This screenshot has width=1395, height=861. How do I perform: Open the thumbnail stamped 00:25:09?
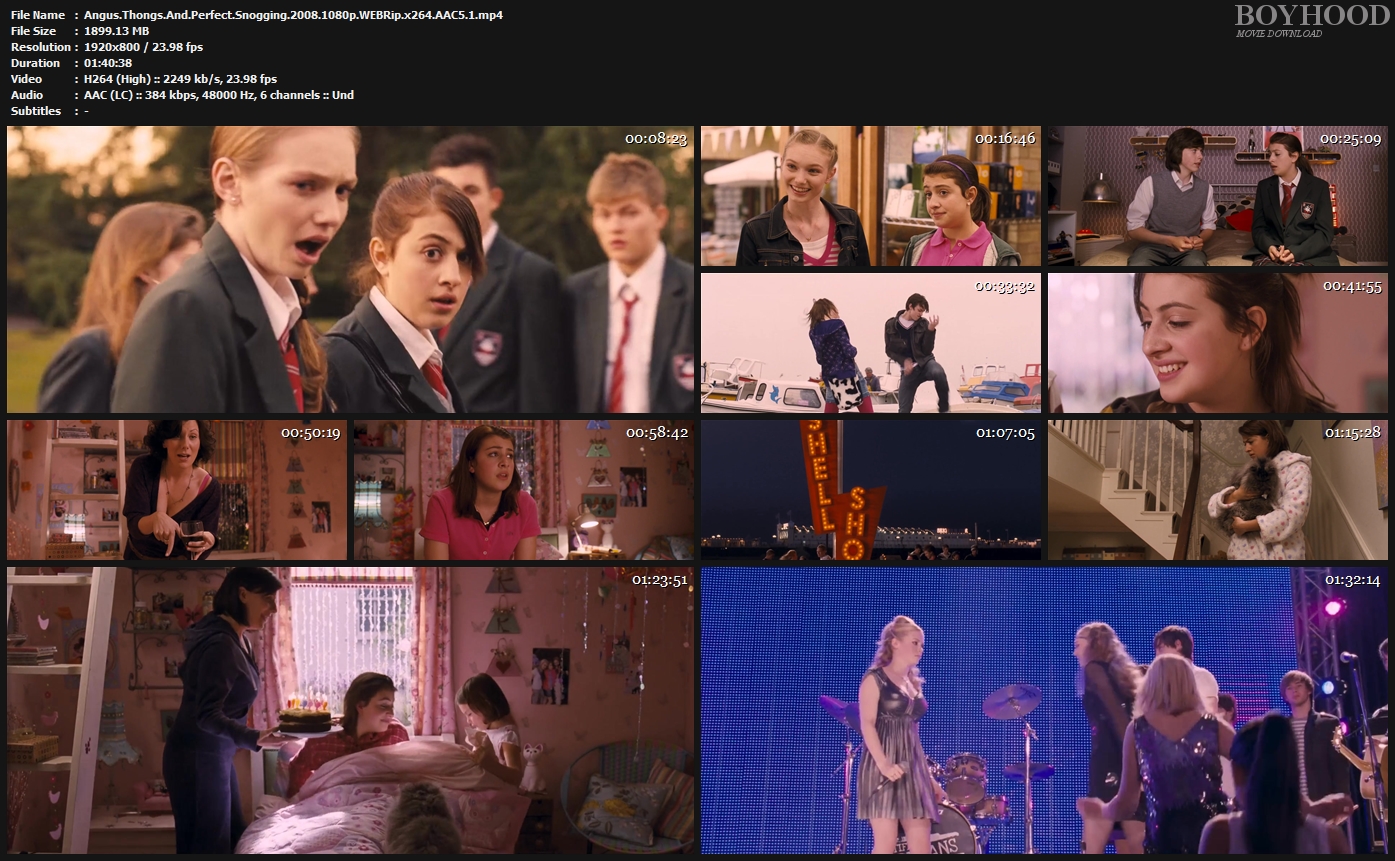point(1218,196)
